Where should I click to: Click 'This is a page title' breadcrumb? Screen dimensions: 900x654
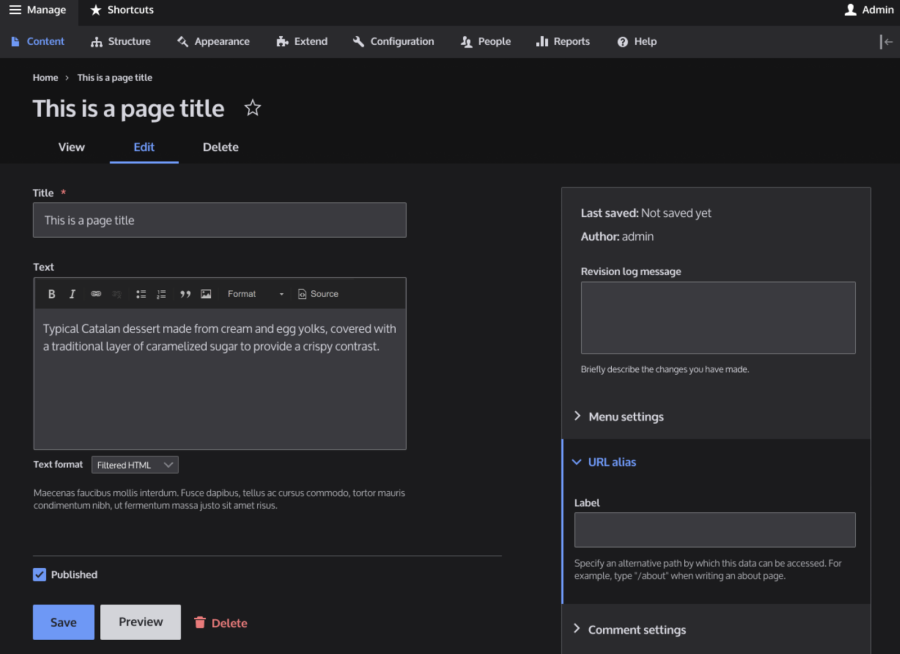click(115, 78)
